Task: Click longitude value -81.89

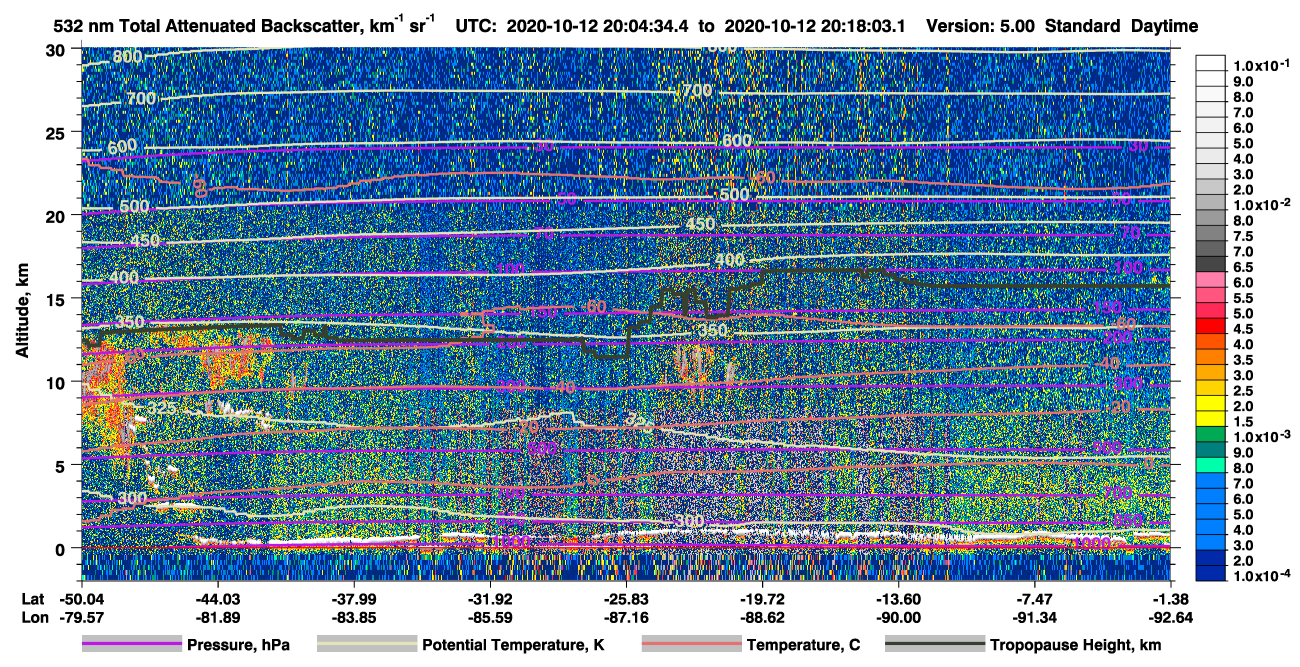Action: 218,617
